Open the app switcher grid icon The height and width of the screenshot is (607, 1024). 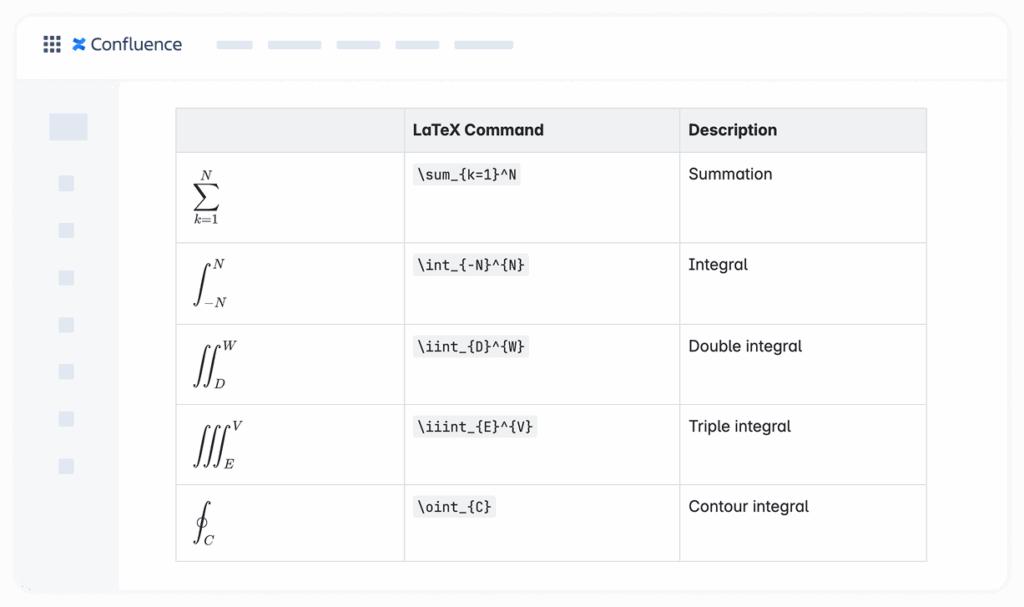click(x=52, y=43)
